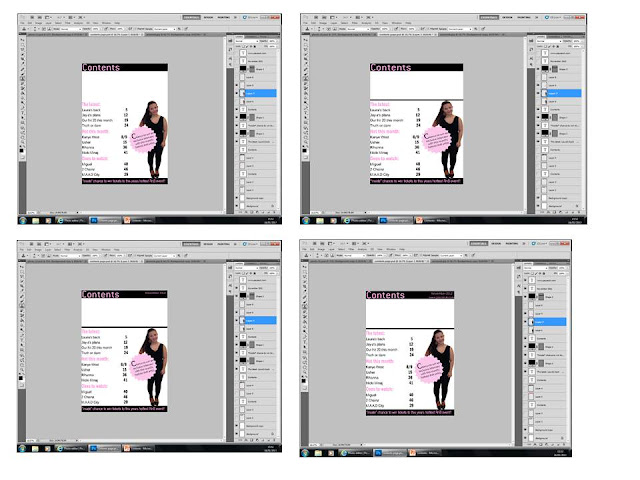Click Design workspace button in top-right screenshot
Screen dimensions: 640x480
click(507, 18)
